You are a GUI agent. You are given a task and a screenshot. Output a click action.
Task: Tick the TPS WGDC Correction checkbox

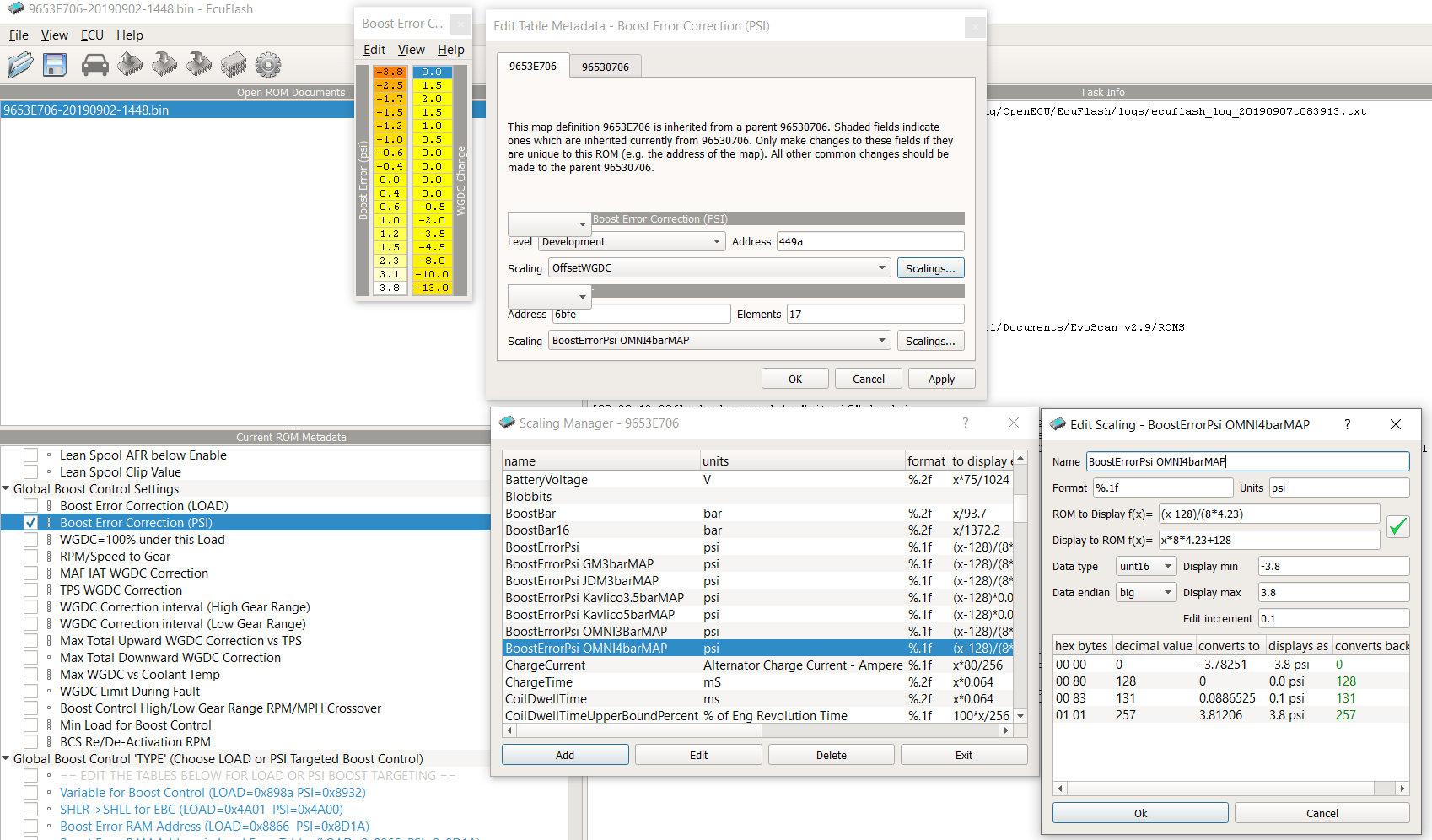coord(31,590)
